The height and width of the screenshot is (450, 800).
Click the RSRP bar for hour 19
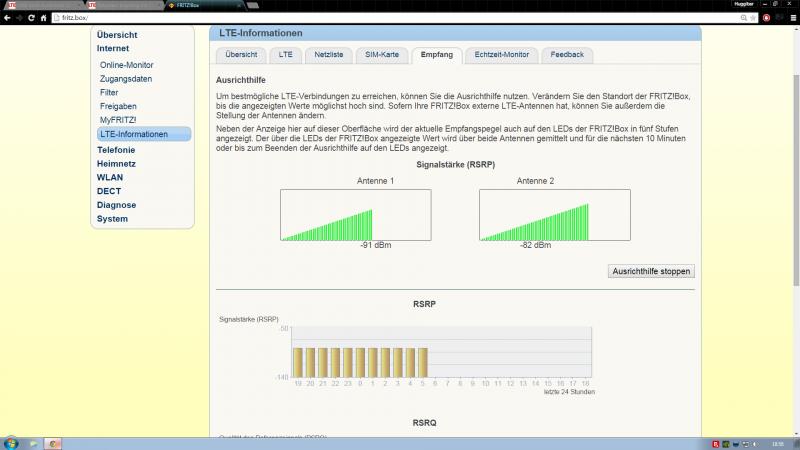point(298,363)
